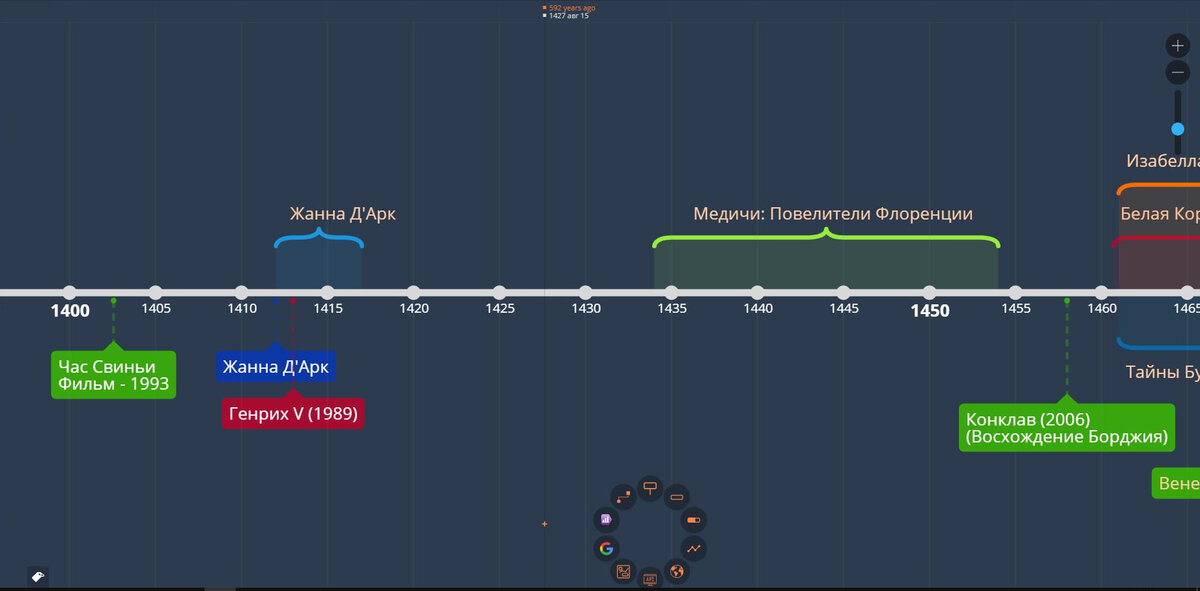Open the green Час Свиньи Фильм - 1993 event

(114, 374)
